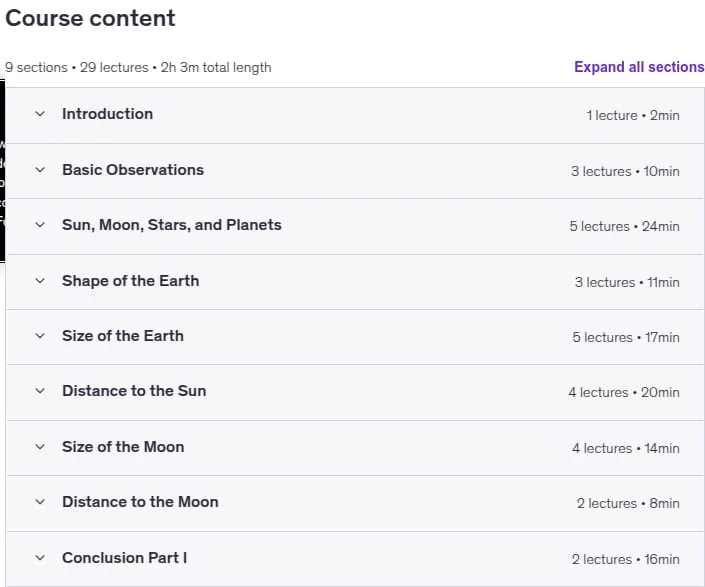This screenshot has width=705, height=587.
Task: Open the Distance to the Moon title
Action: click(x=140, y=502)
